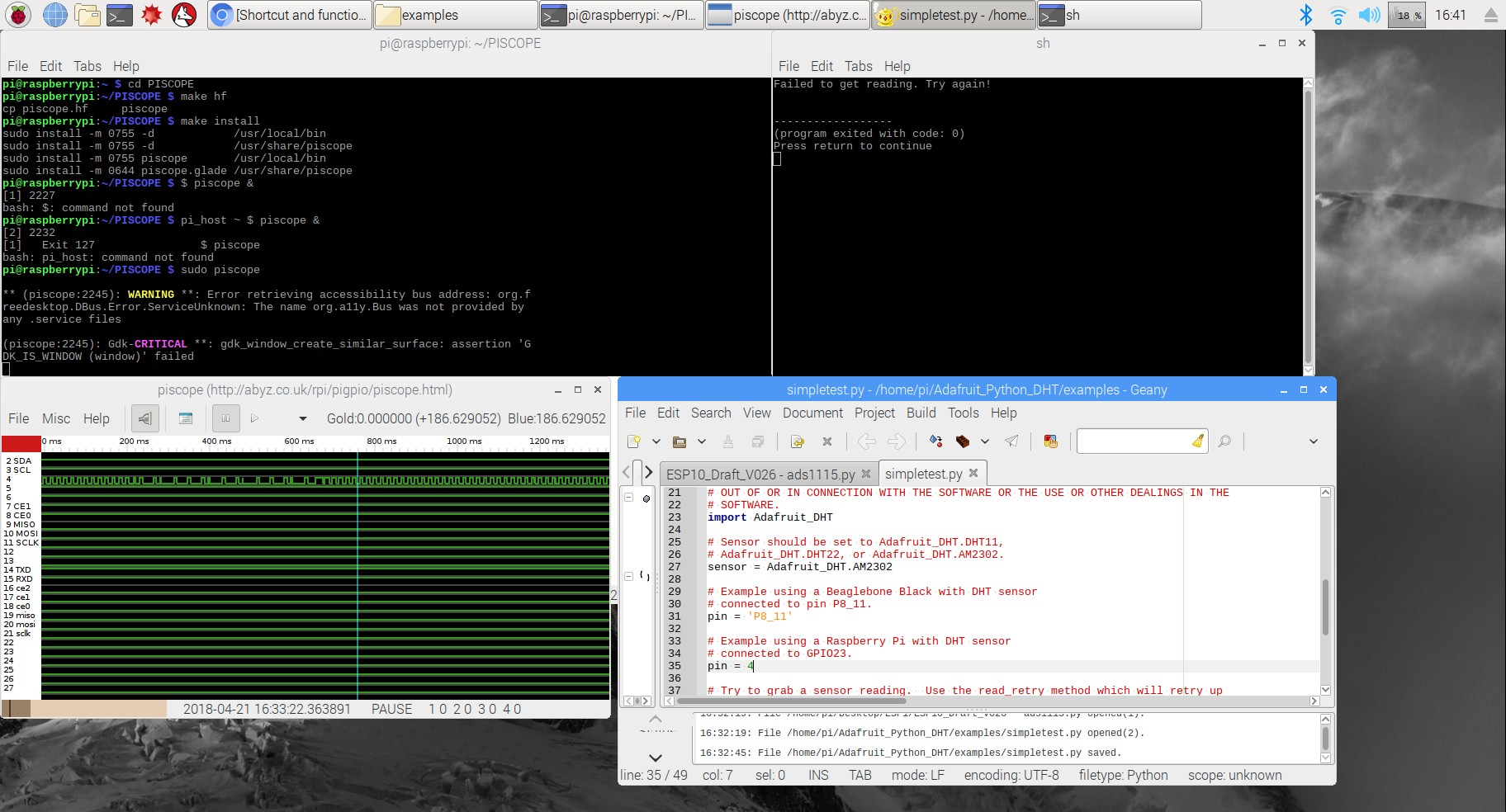Open the piscope toolbar dropdown arrow
The image size is (1506, 812).
tap(303, 419)
